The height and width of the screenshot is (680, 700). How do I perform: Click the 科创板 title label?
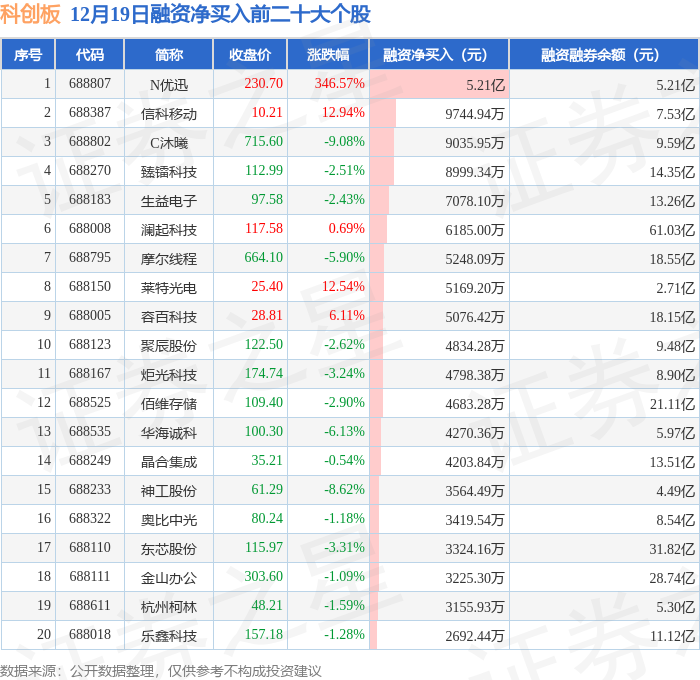(30, 14)
